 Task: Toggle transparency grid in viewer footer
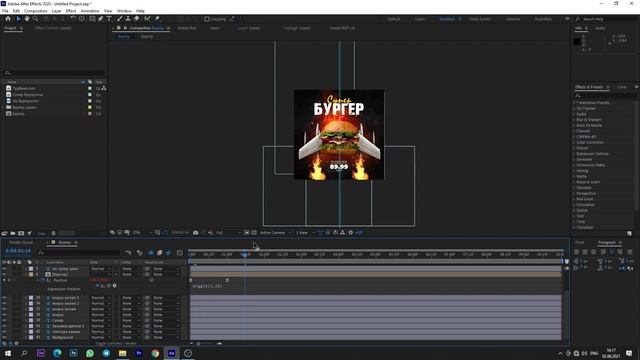point(254,233)
